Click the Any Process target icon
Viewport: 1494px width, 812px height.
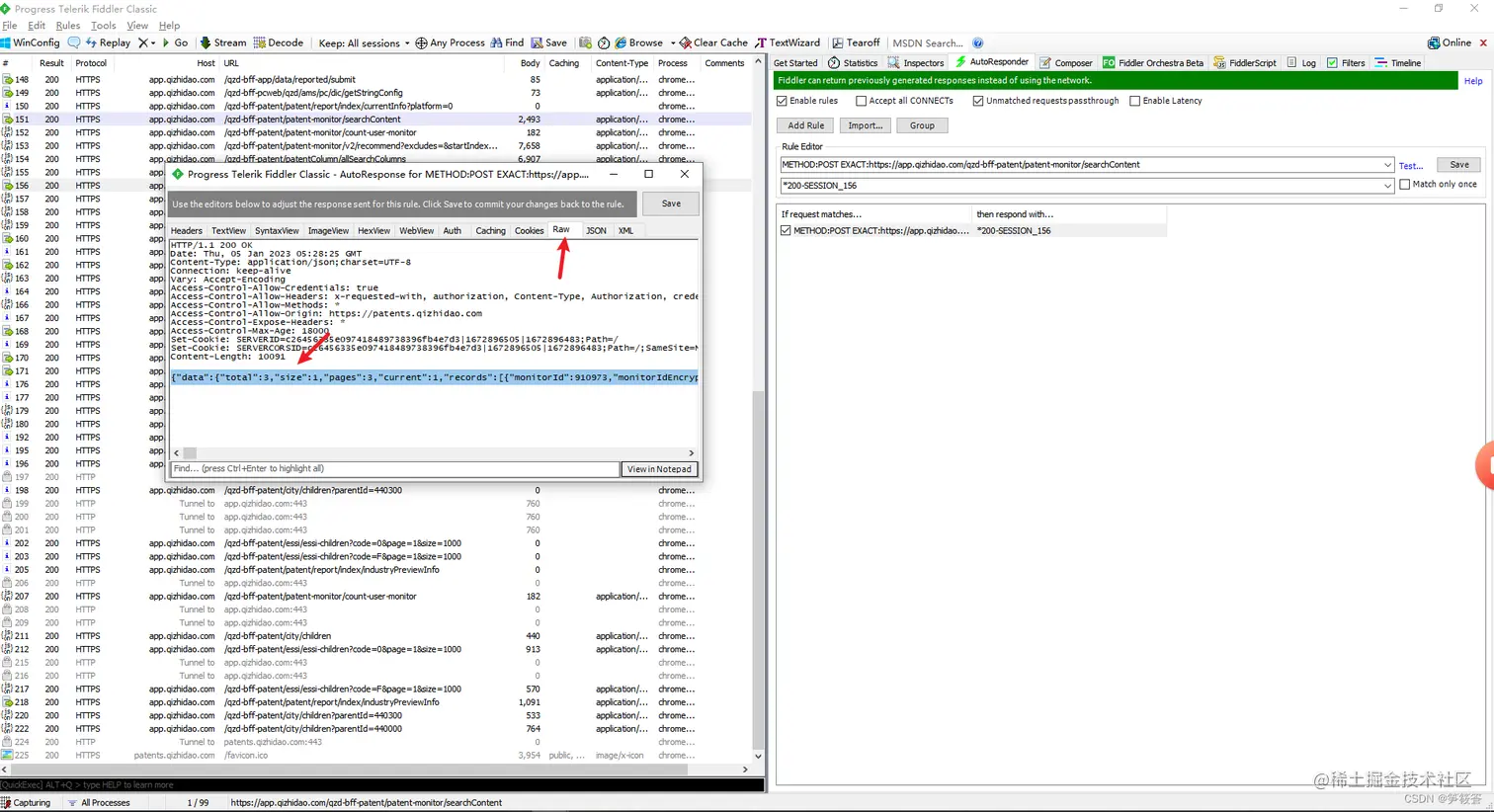(x=421, y=42)
